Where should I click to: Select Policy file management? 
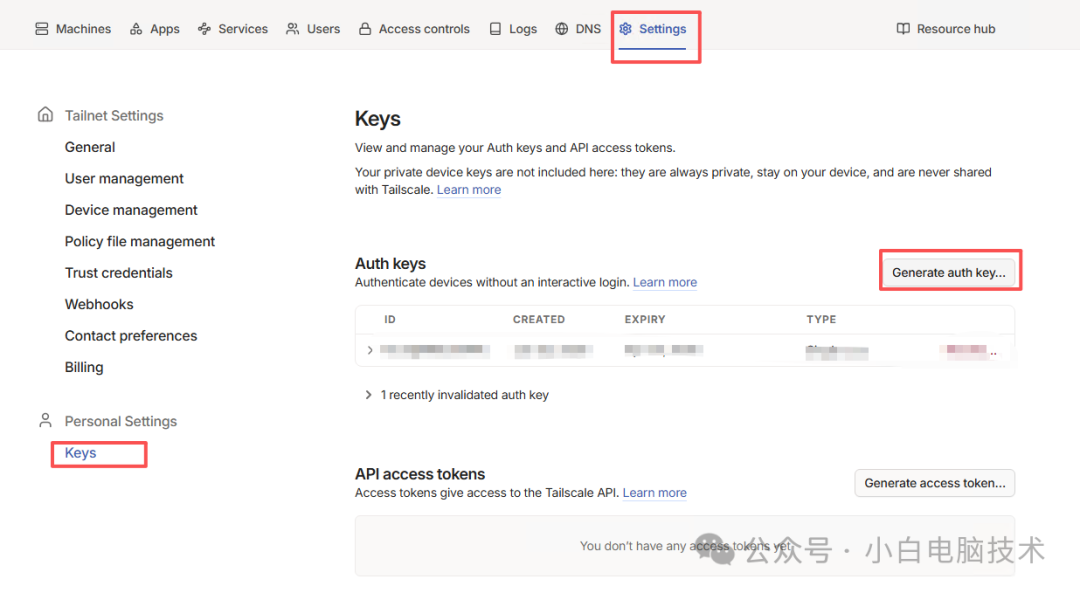click(140, 242)
